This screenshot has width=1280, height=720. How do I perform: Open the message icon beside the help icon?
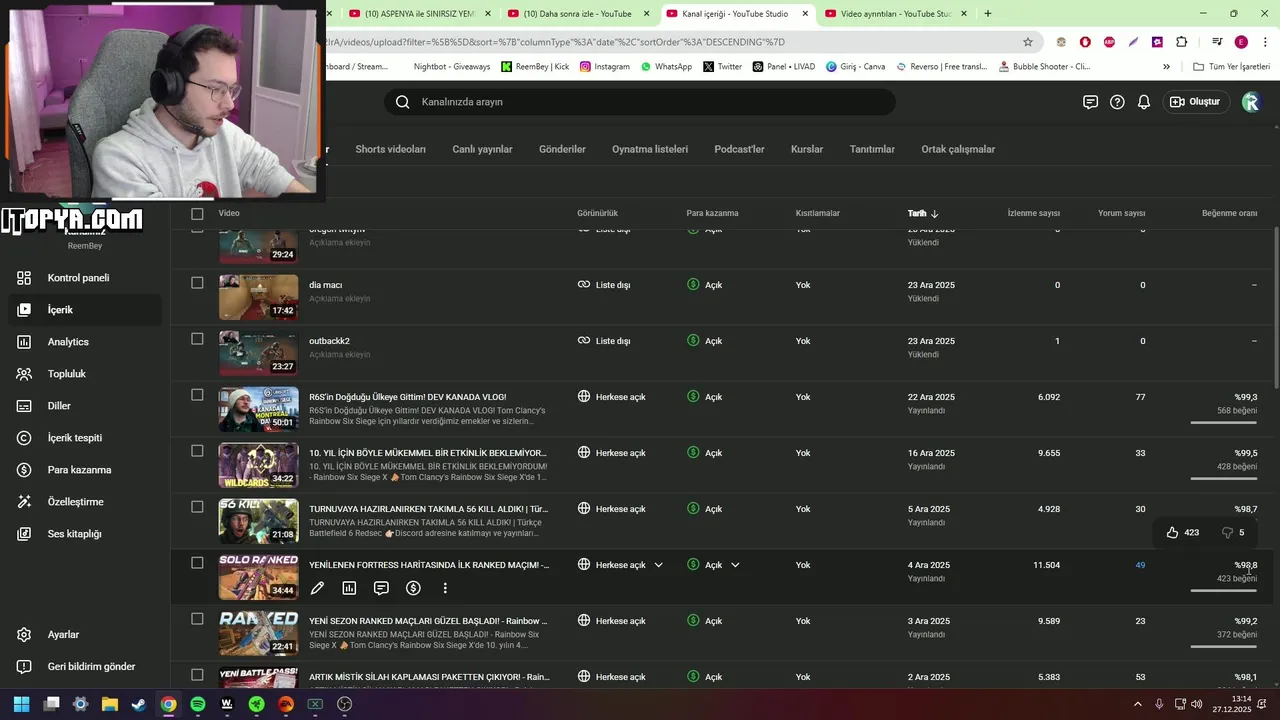pos(1090,102)
